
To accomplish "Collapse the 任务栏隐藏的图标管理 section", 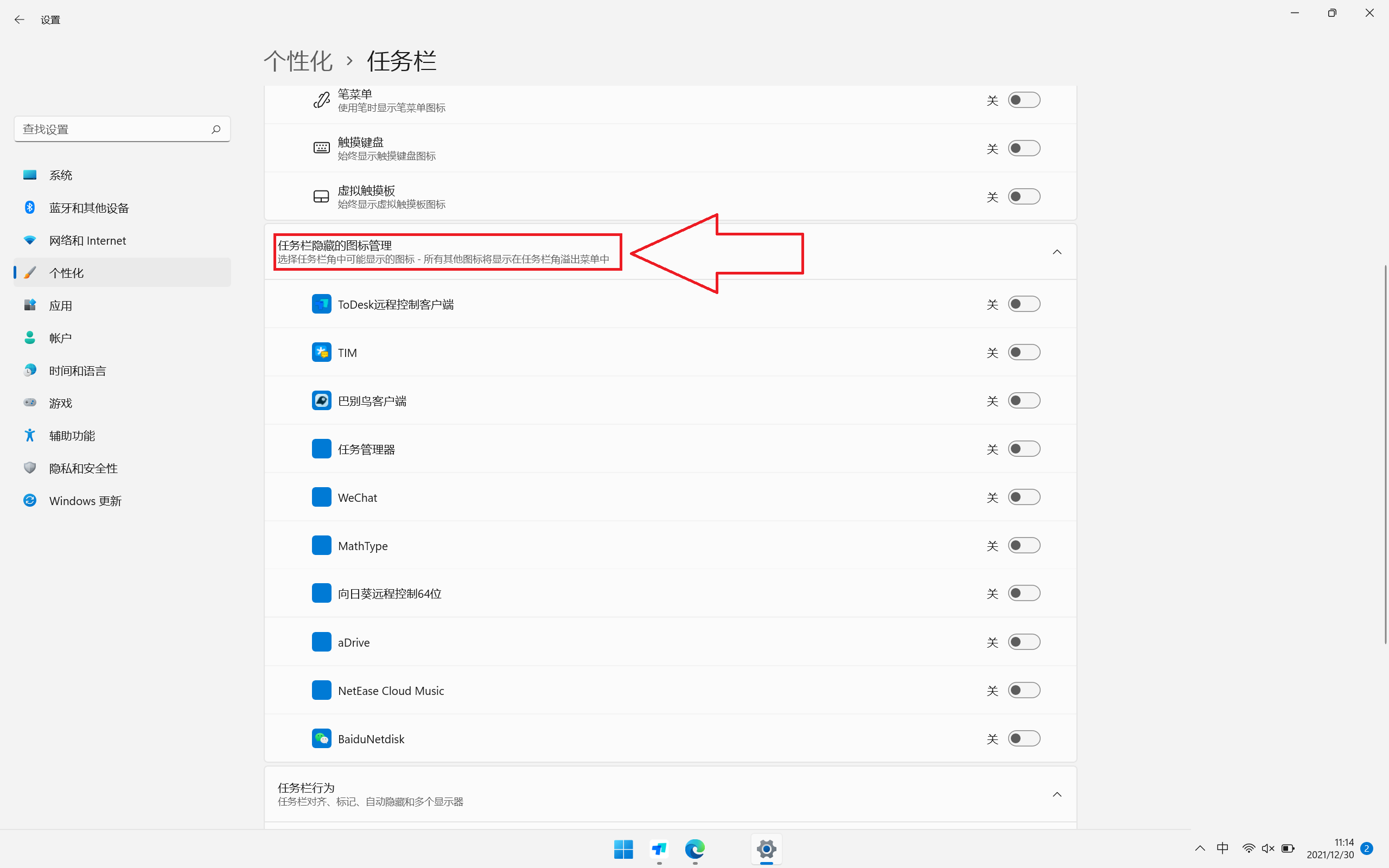I will (x=1057, y=252).
